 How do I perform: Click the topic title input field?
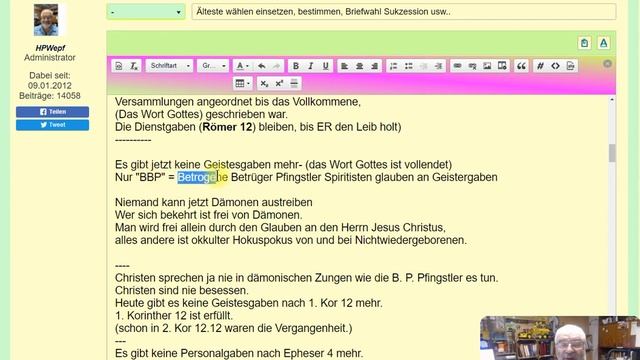pos(404,12)
